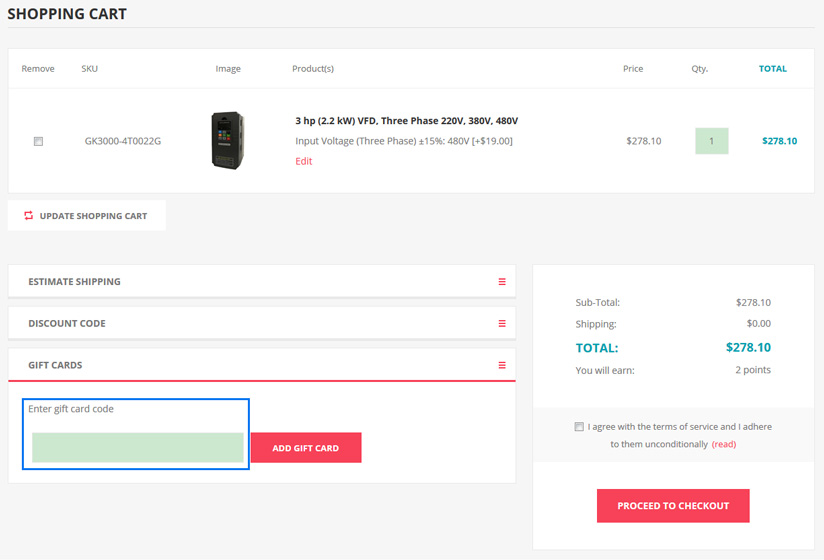Click the hamburger icon in Estimate Shipping row

point(502,282)
